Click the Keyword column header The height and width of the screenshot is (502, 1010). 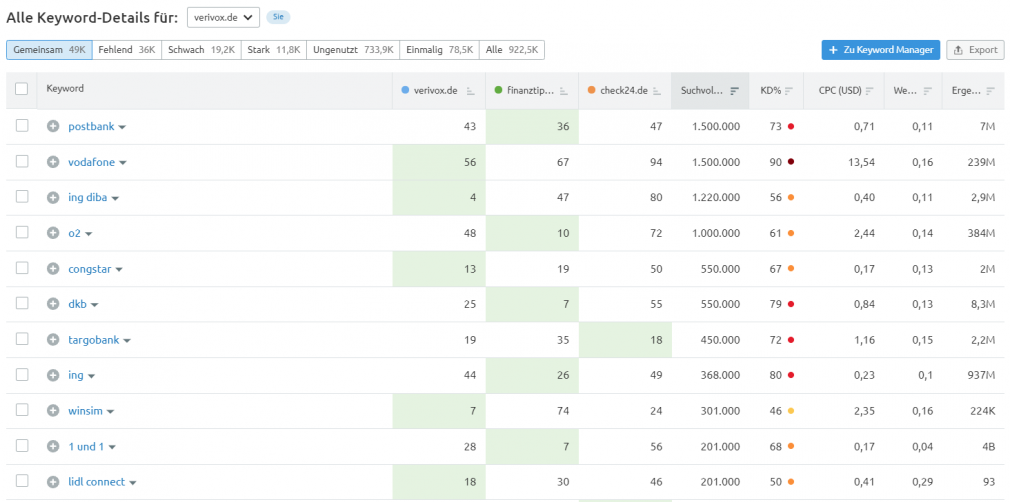click(x=65, y=89)
